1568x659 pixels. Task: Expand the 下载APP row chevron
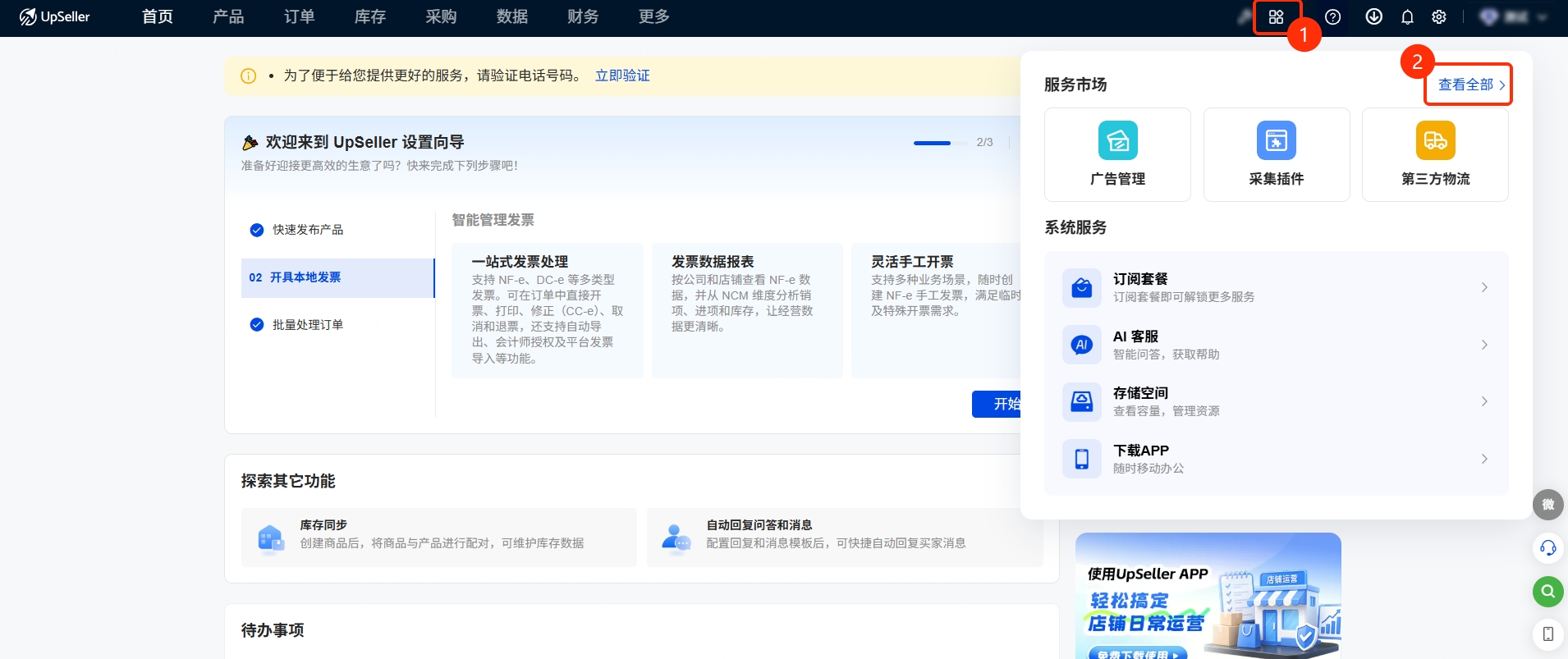[1484, 459]
